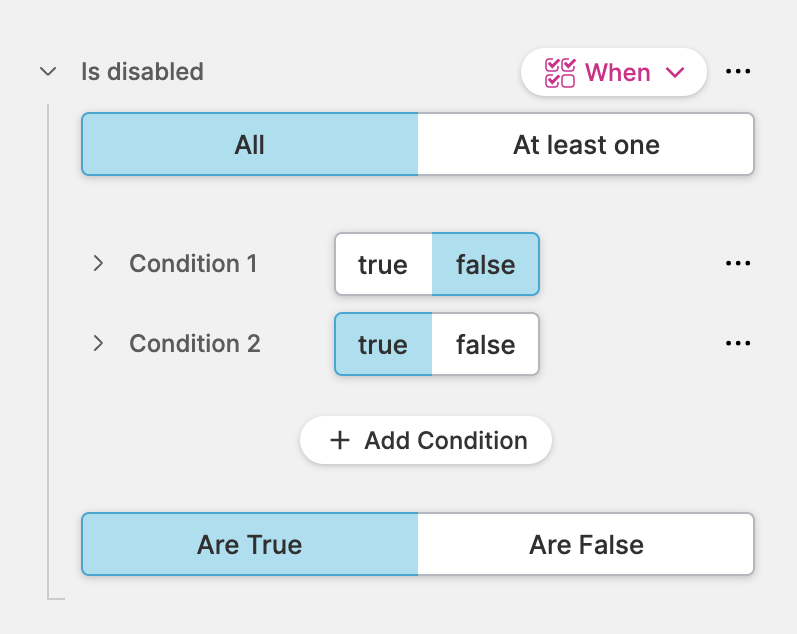Viewport: 797px width, 634px height.
Task: Collapse the Is disabled section
Action: coord(47,72)
